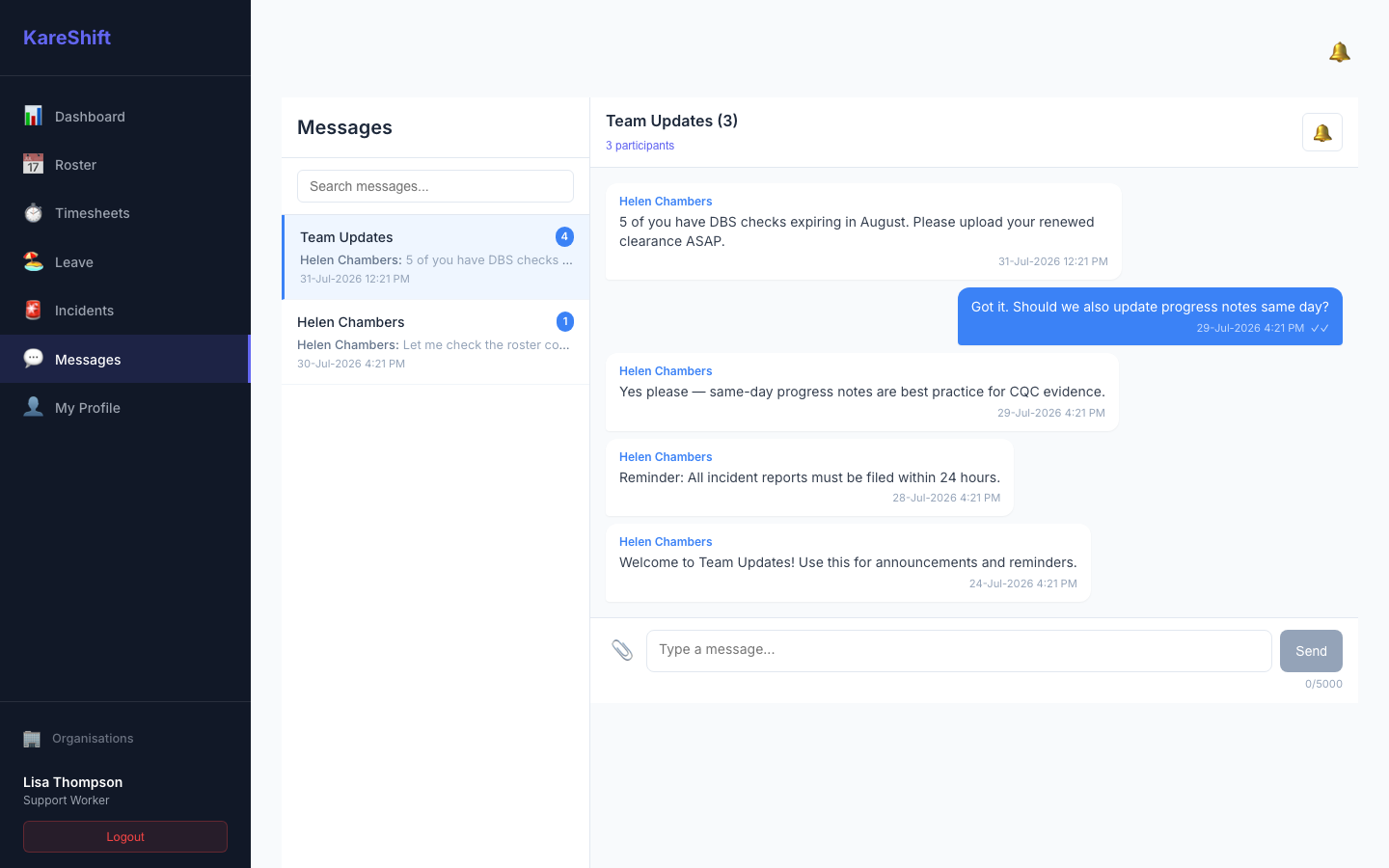Click the Timesheets stopwatch icon
The height and width of the screenshot is (868, 1389).
(x=33, y=213)
